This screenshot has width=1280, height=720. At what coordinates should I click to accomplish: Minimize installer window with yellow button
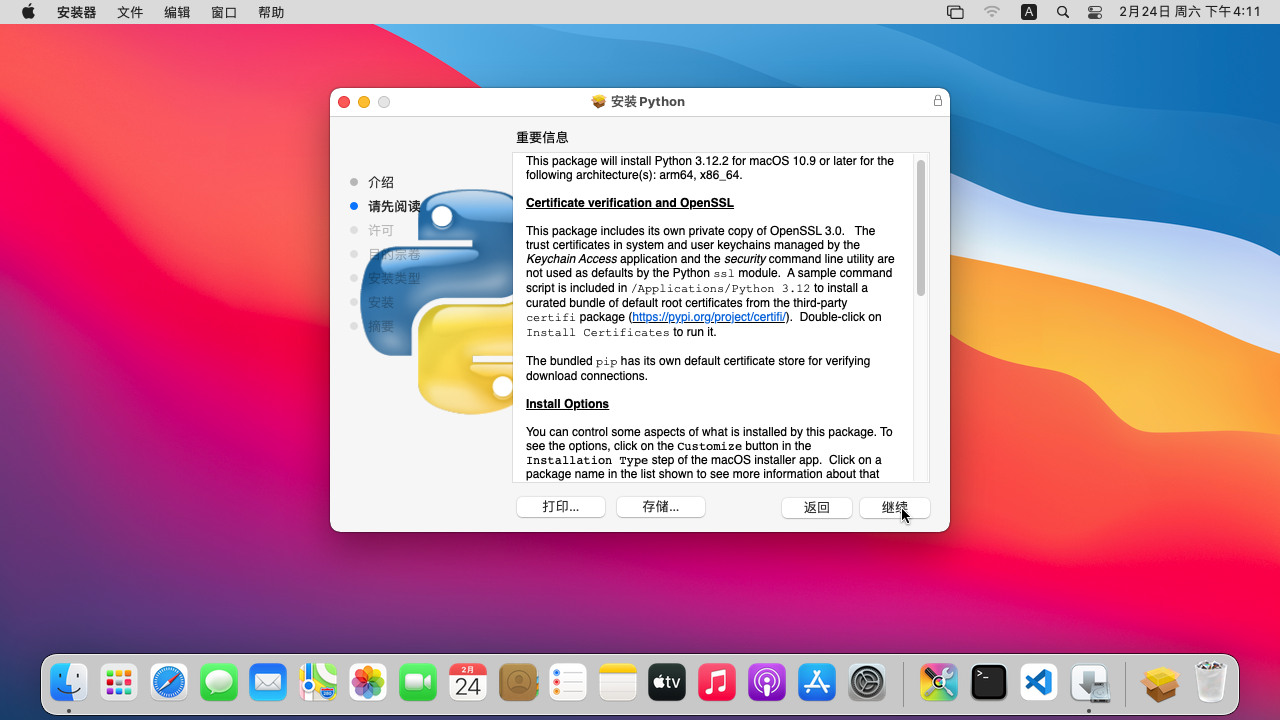point(364,102)
